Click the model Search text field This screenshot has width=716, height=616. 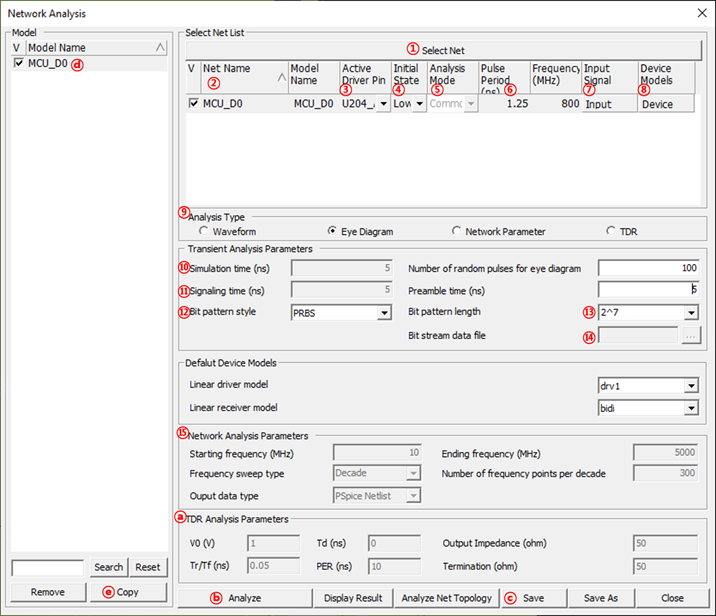pos(47,567)
